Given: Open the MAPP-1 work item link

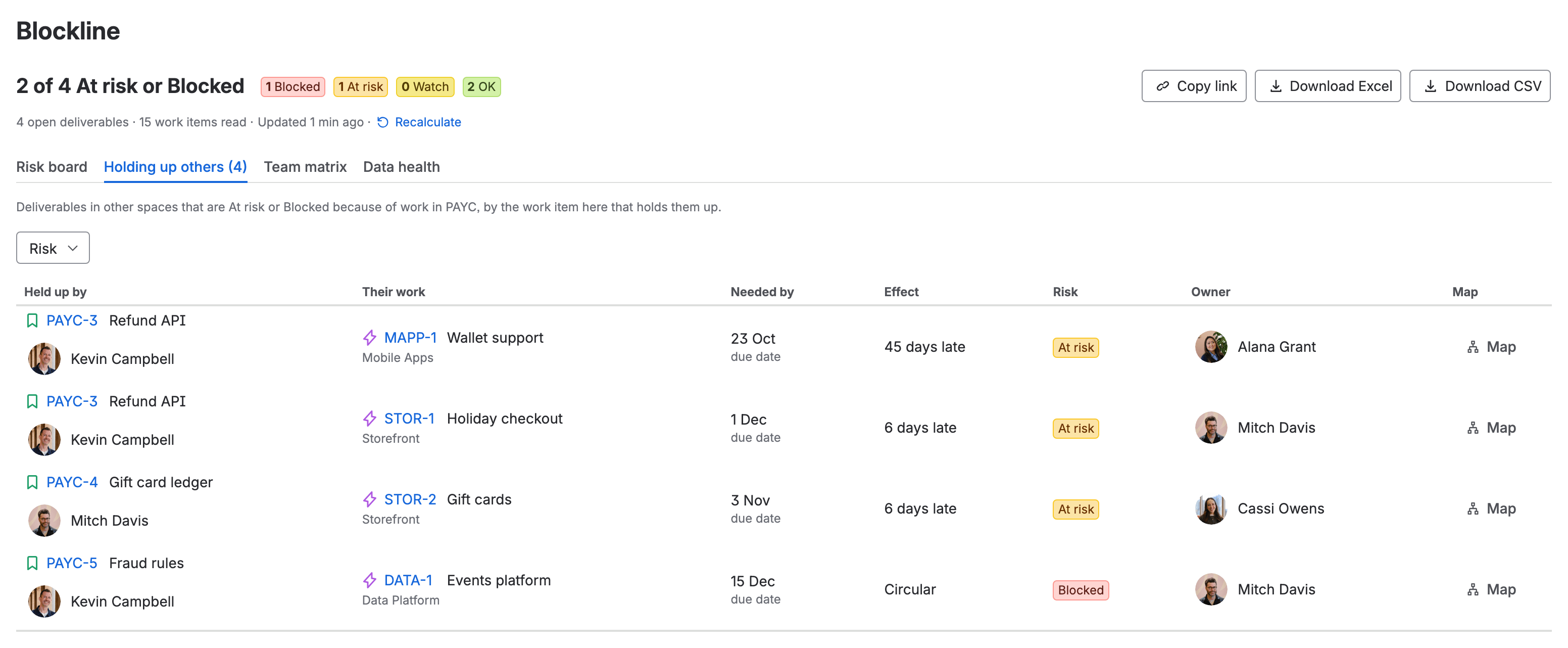Looking at the screenshot, I should (x=410, y=338).
